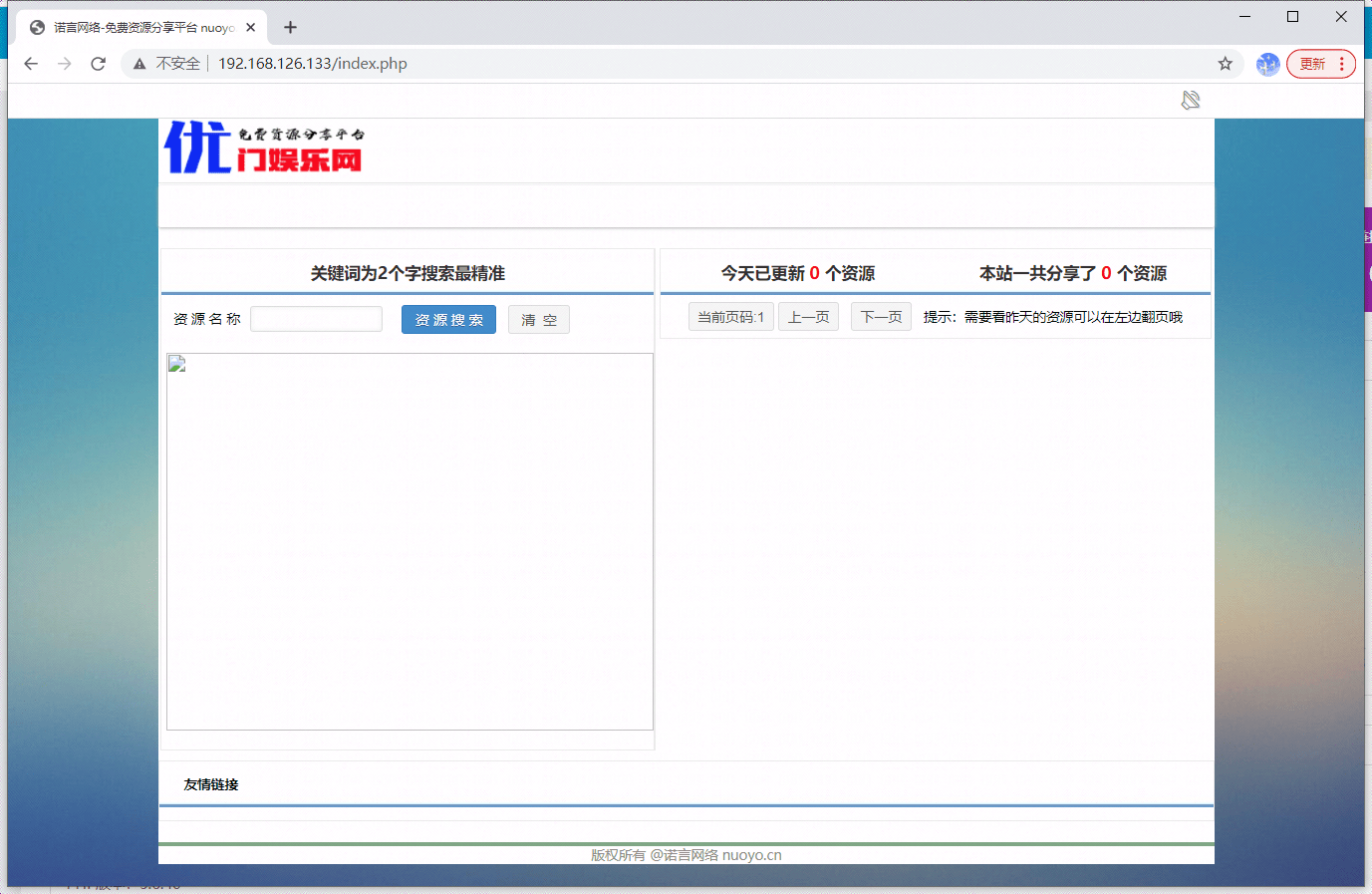The image size is (1372, 894).
Task: Click the 资源名称 label
Action: tap(207, 319)
